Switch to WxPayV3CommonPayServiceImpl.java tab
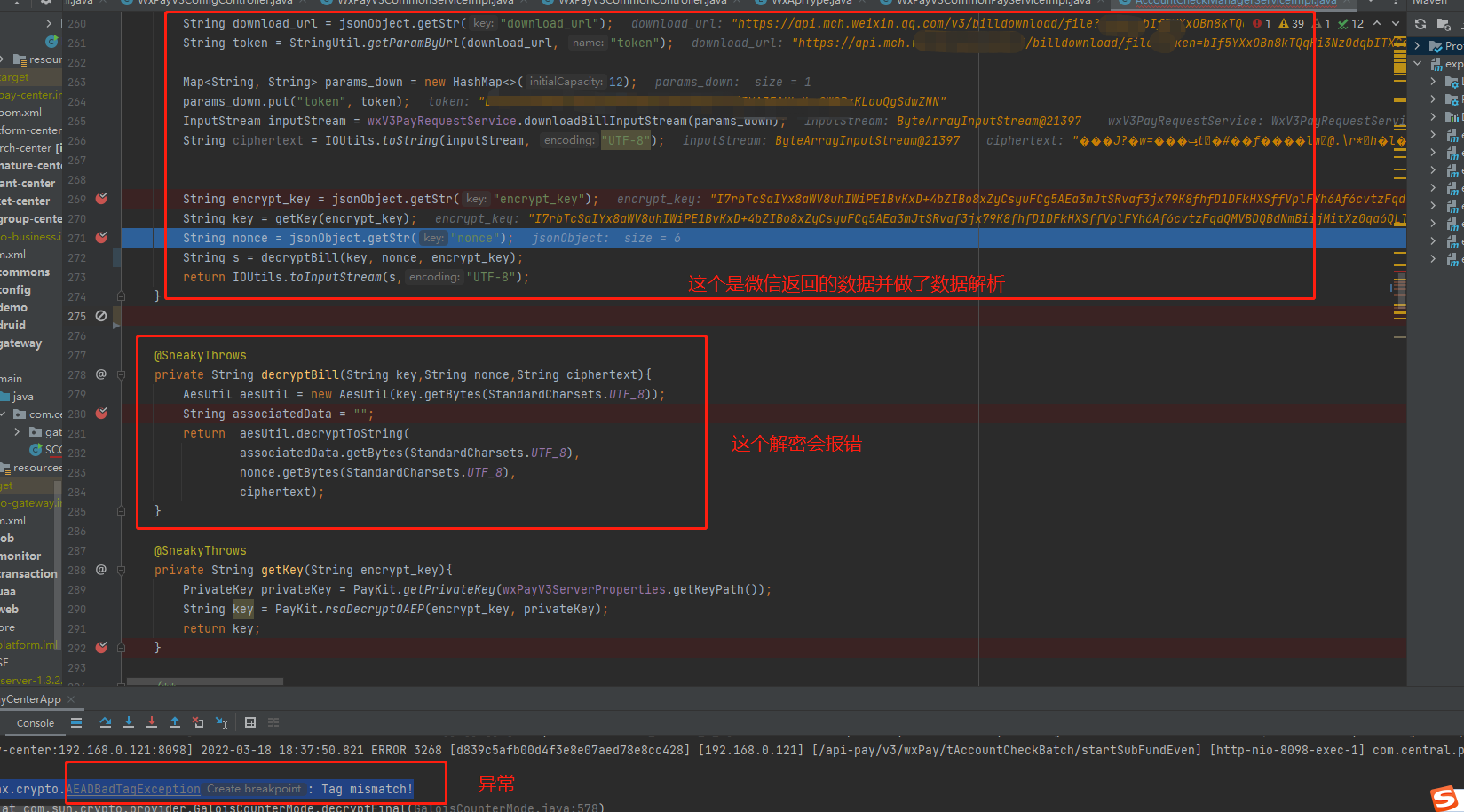Viewport: 1464px width, 812px height. click(x=990, y=4)
